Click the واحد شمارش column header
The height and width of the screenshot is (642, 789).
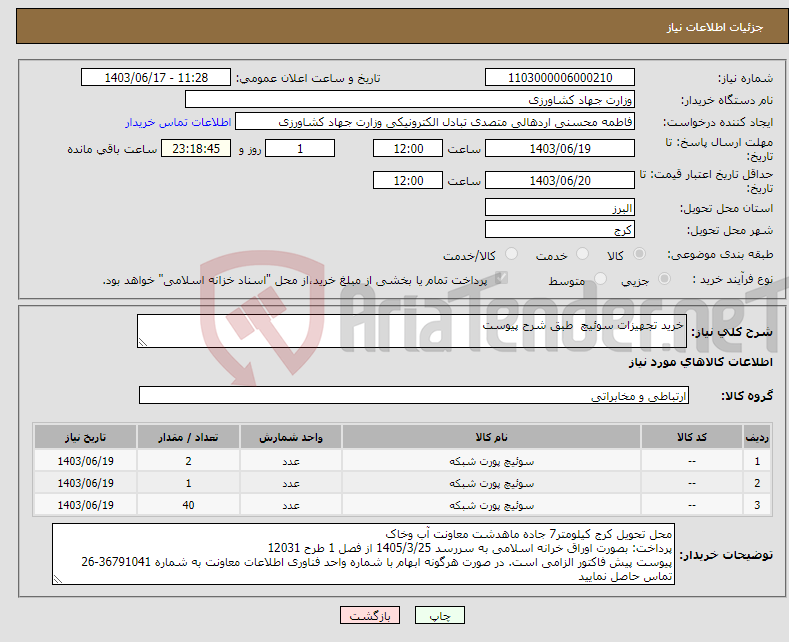[x=291, y=437]
